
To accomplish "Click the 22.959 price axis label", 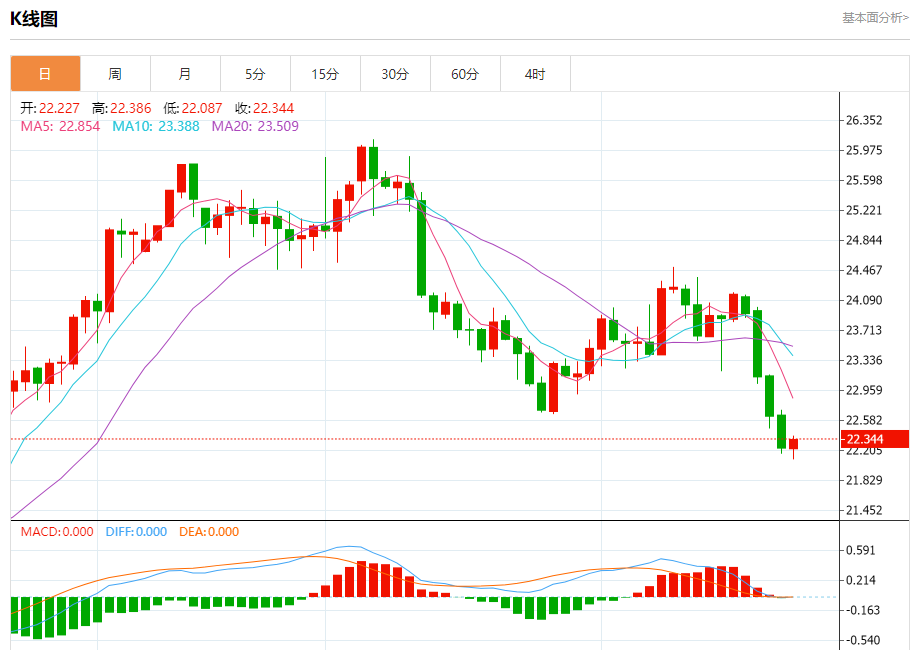I will tap(863, 390).
